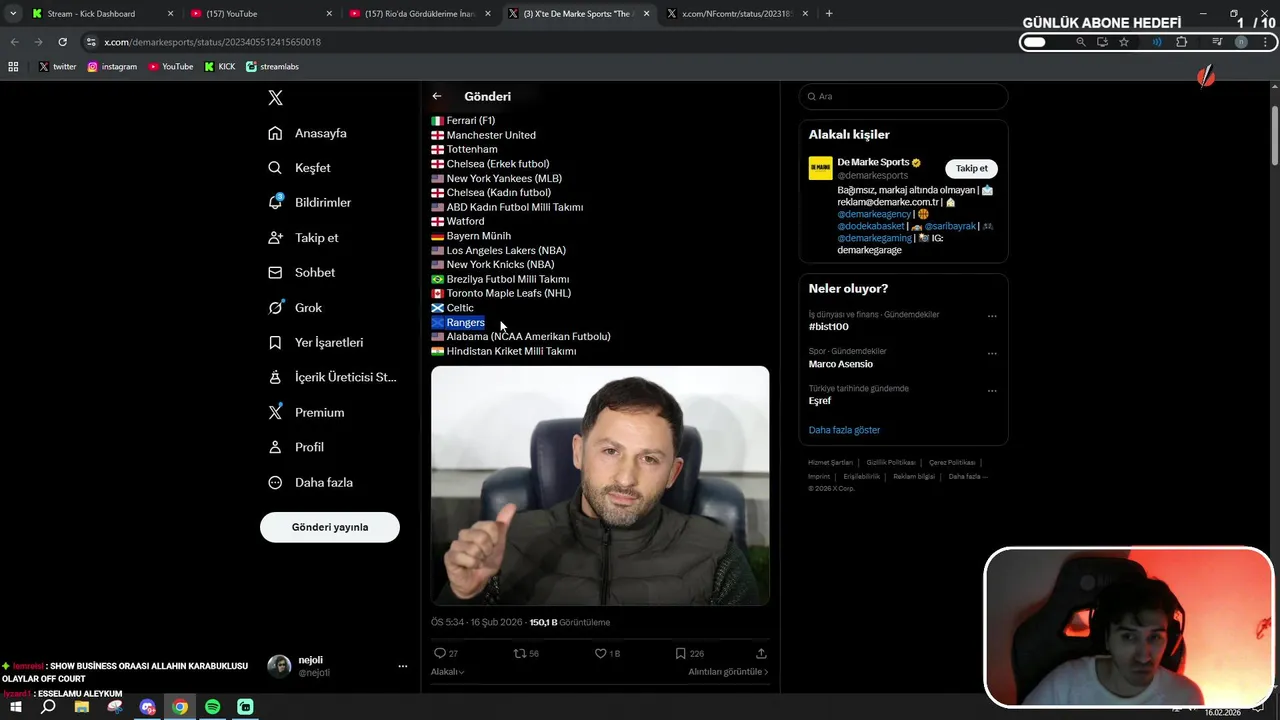Open the @demarkeagency mention link
The height and width of the screenshot is (720, 1280).
(874, 213)
